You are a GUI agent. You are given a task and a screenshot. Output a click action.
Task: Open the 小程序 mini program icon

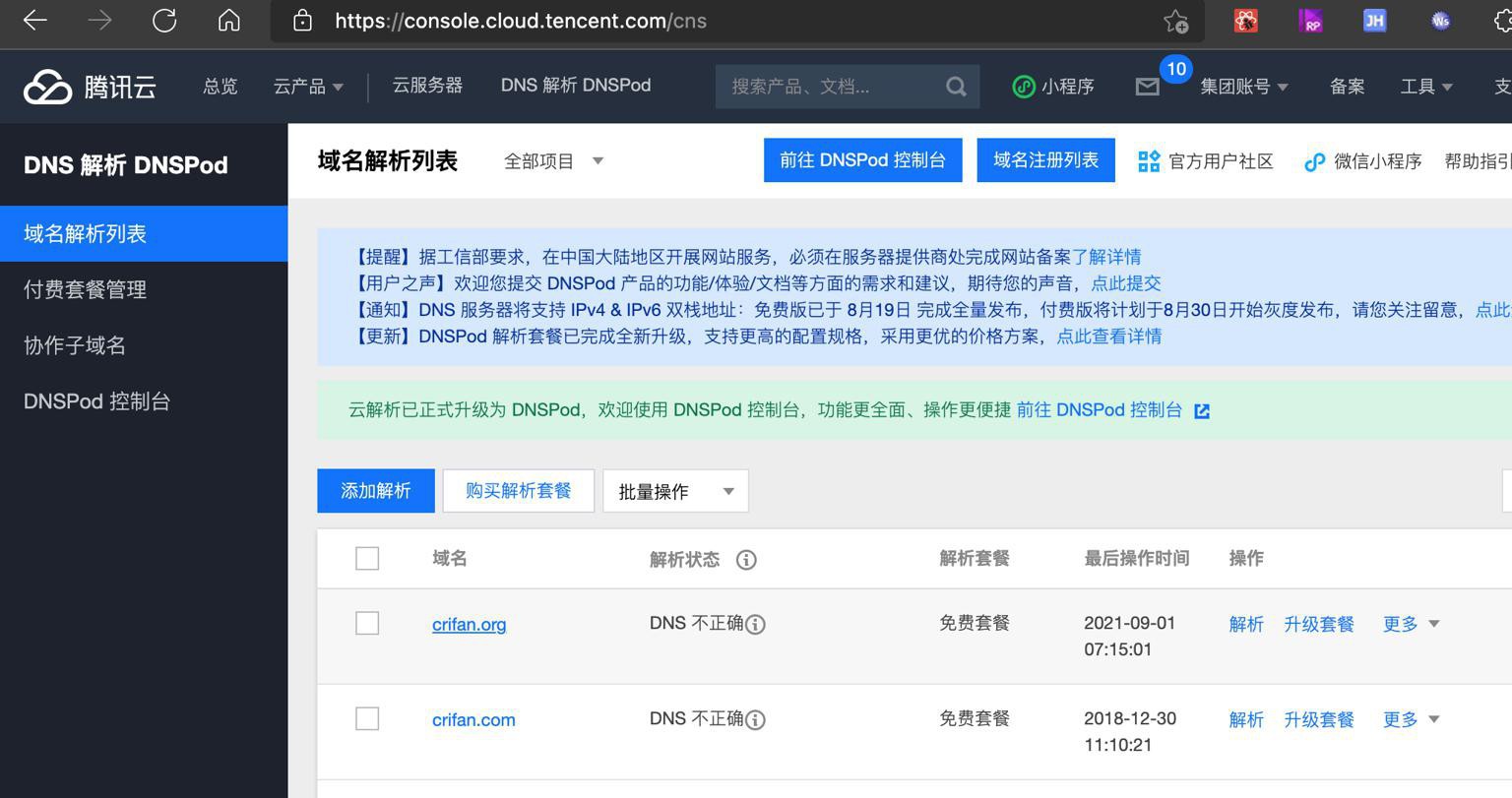1023,87
